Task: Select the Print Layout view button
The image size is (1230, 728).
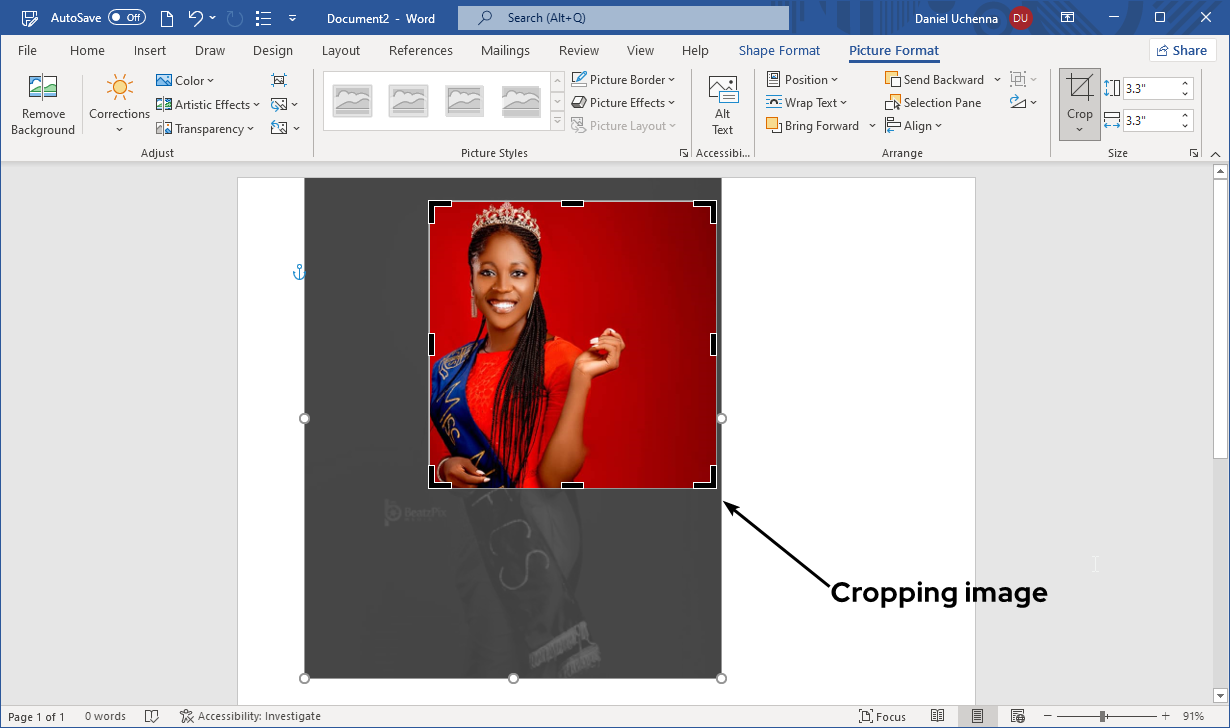Action: tap(977, 716)
